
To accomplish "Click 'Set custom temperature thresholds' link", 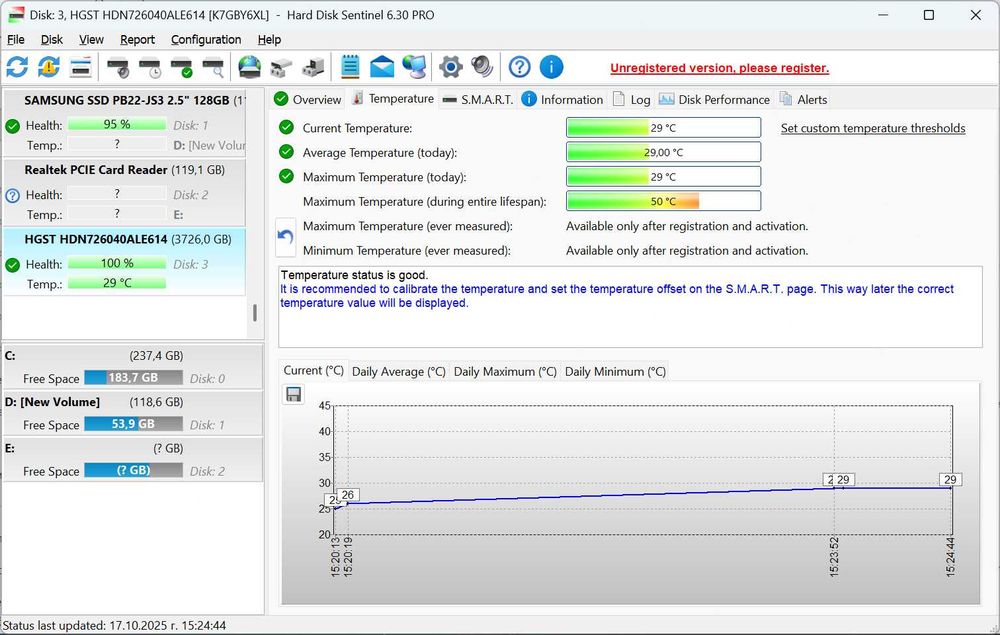I will [872, 128].
